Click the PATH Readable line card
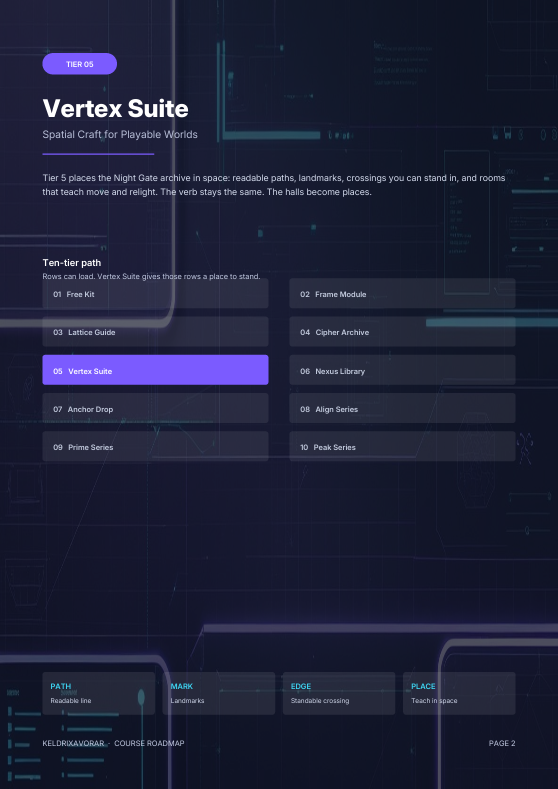 pyautogui.click(x=99, y=693)
